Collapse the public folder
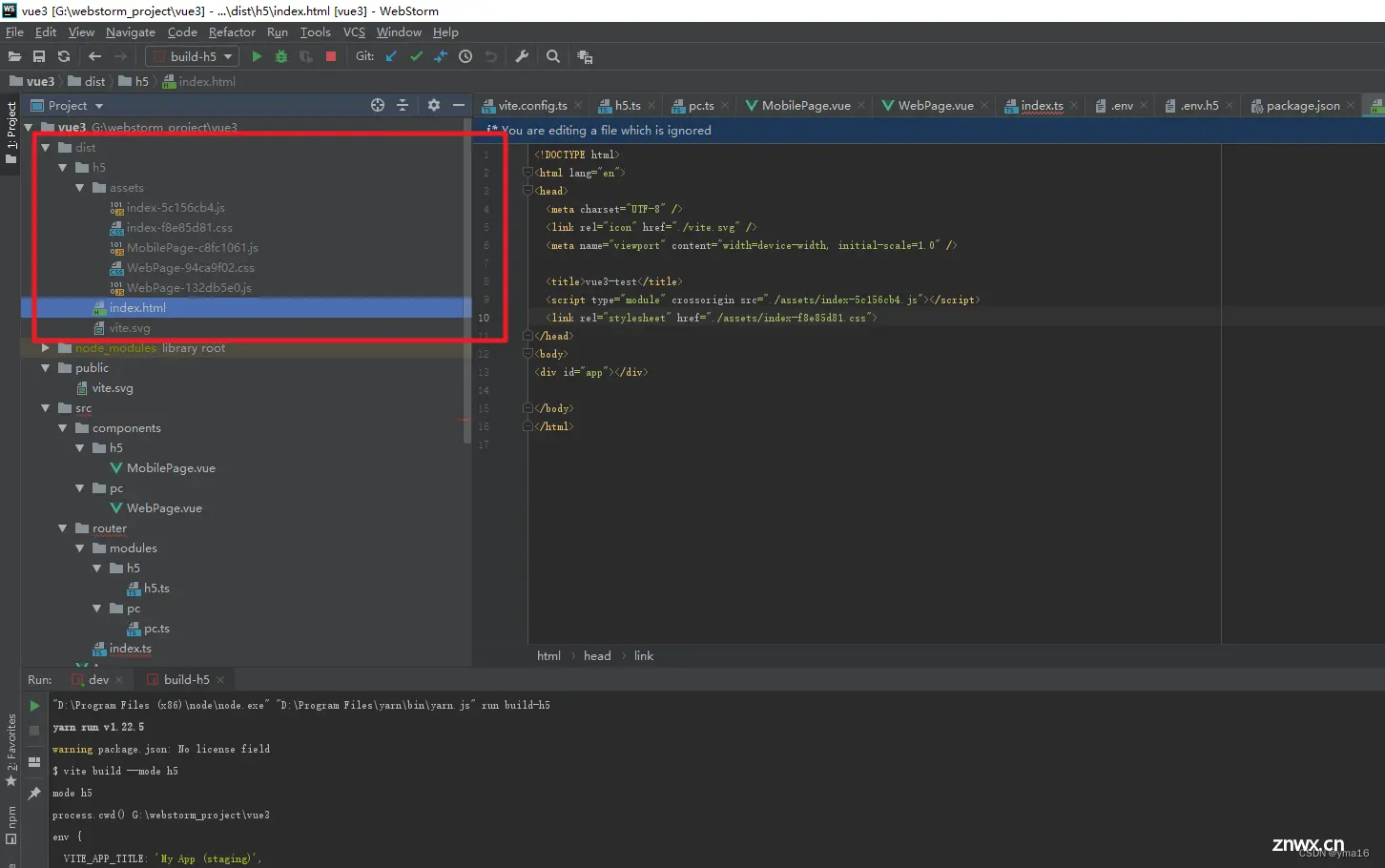The height and width of the screenshot is (868, 1385). tap(46, 368)
